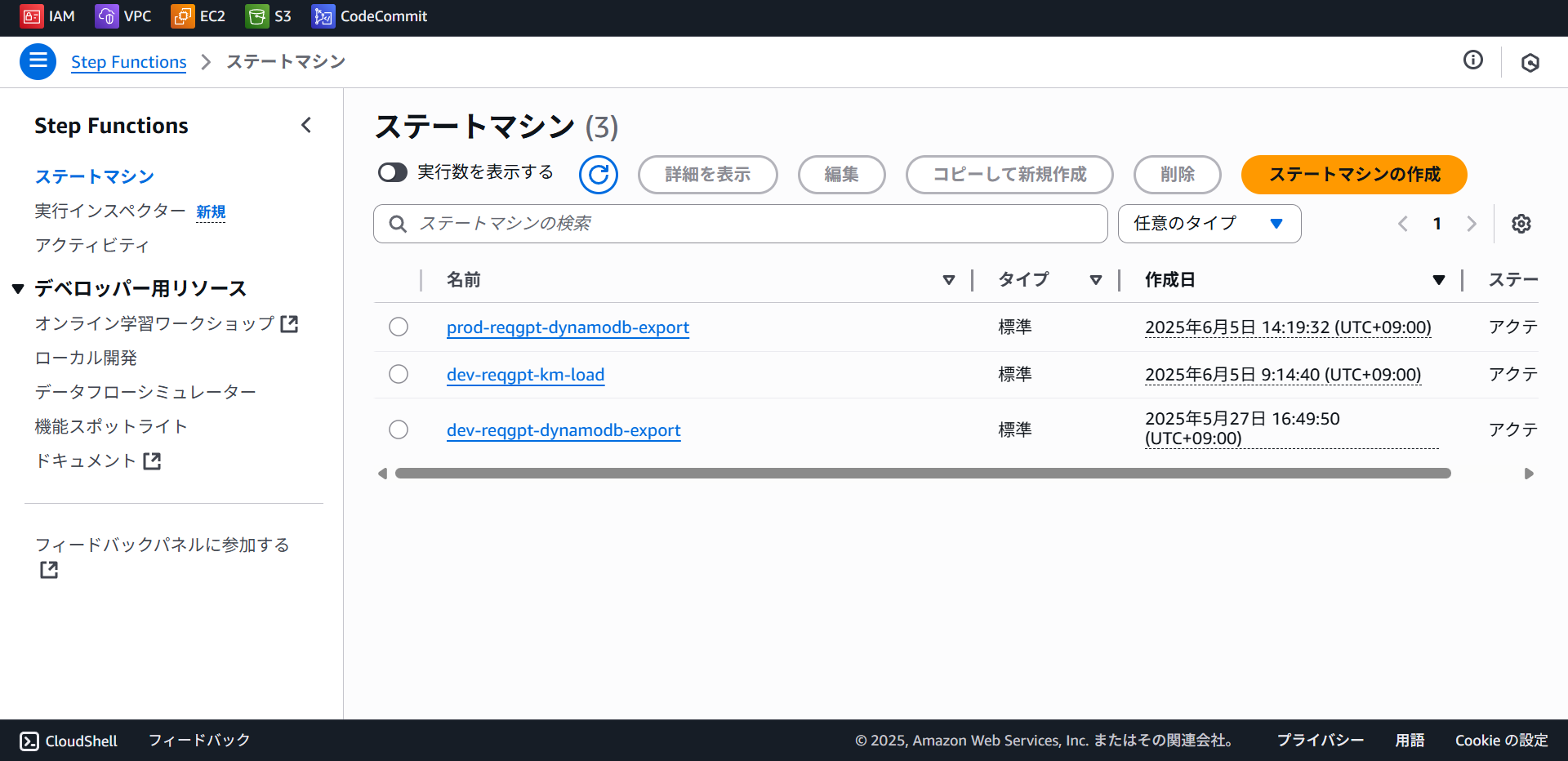Select radio for dev-reqgpt-dynamodb-export

tap(399, 429)
